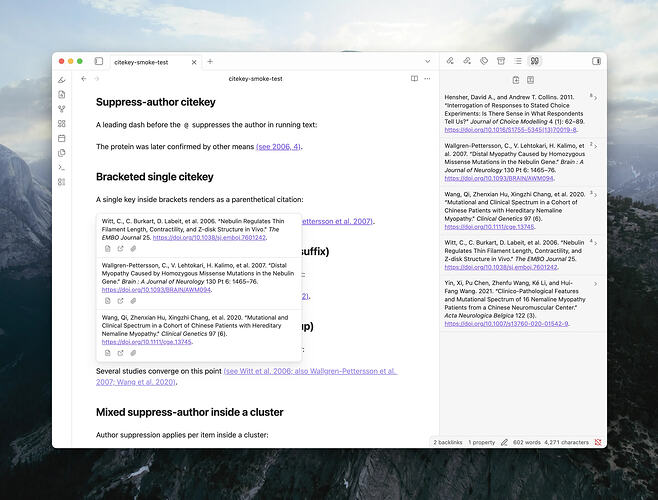
Task: Open the canvas grid icon in ribbon
Action: point(62,123)
